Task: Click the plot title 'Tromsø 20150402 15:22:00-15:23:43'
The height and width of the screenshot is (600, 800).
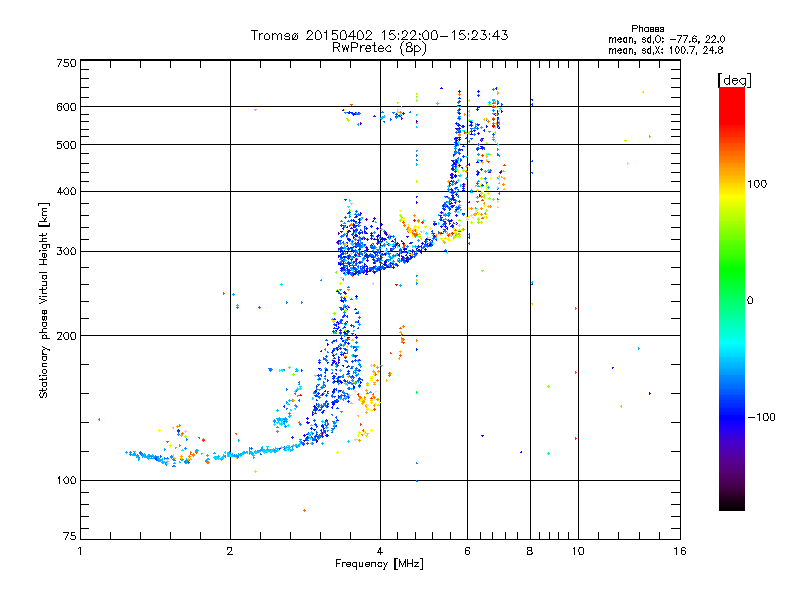Action: pyautogui.click(x=379, y=35)
